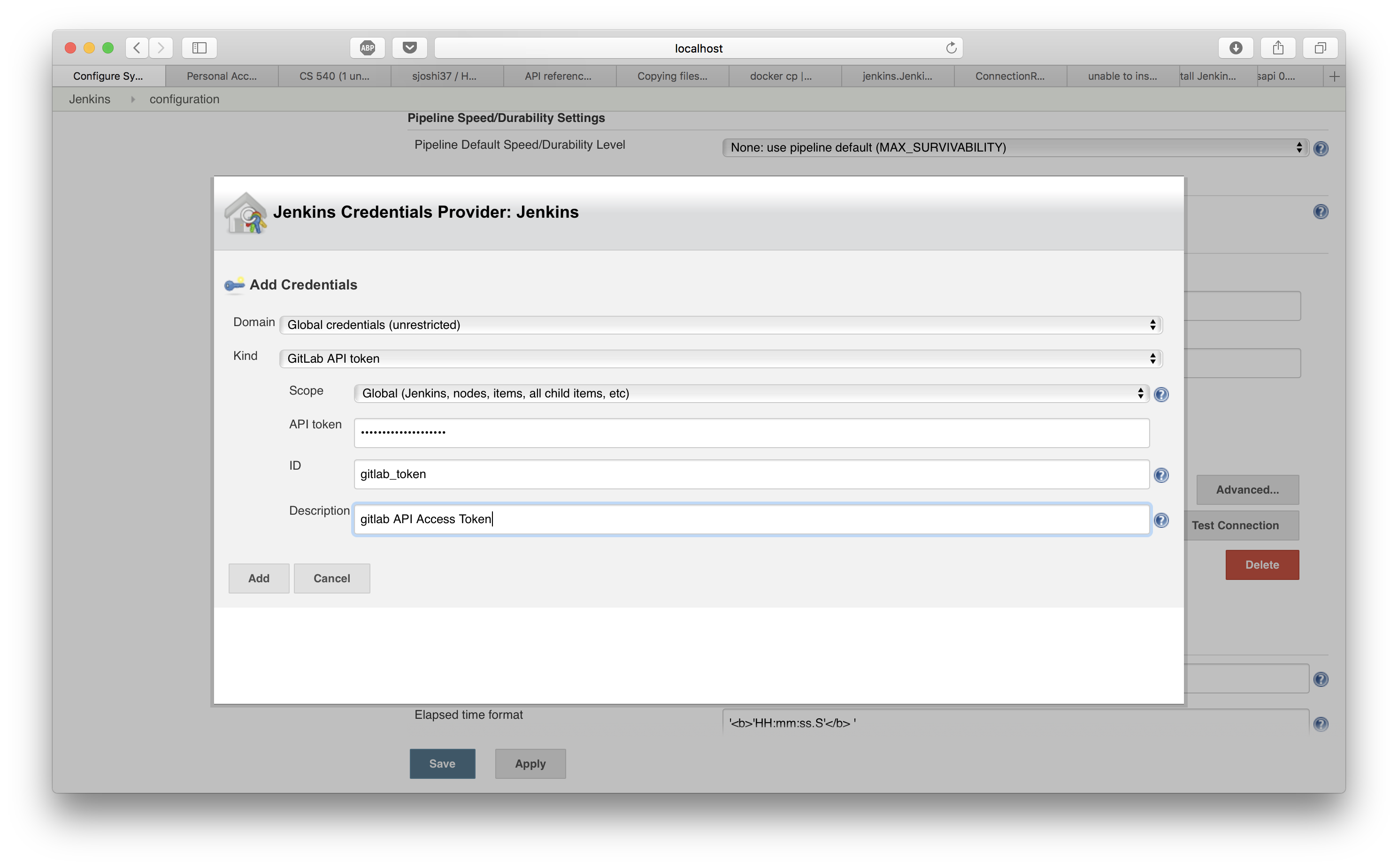Expand the Jenkins breadcrumb arrow
Viewport: 1398px width, 868px height.
pyautogui.click(x=133, y=99)
